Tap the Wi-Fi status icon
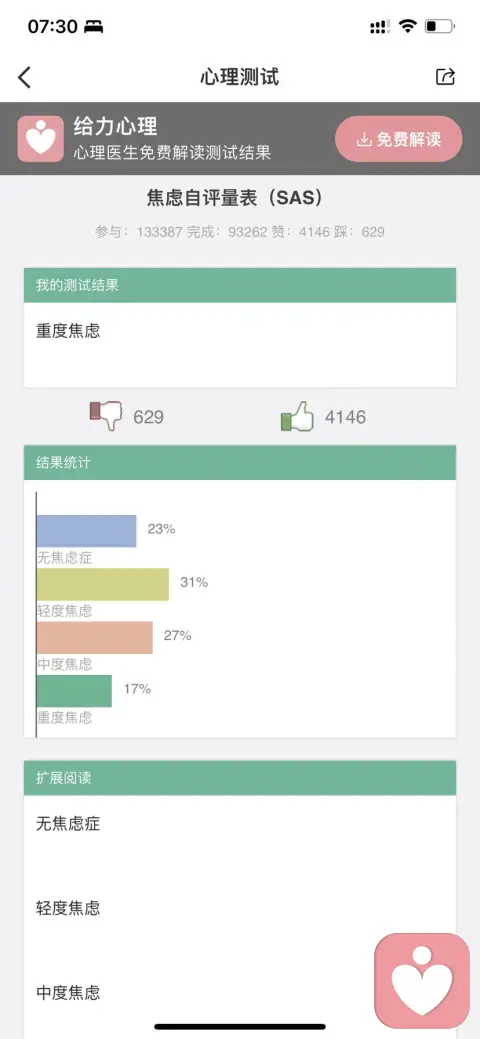This screenshot has width=480, height=1039. coord(408,27)
